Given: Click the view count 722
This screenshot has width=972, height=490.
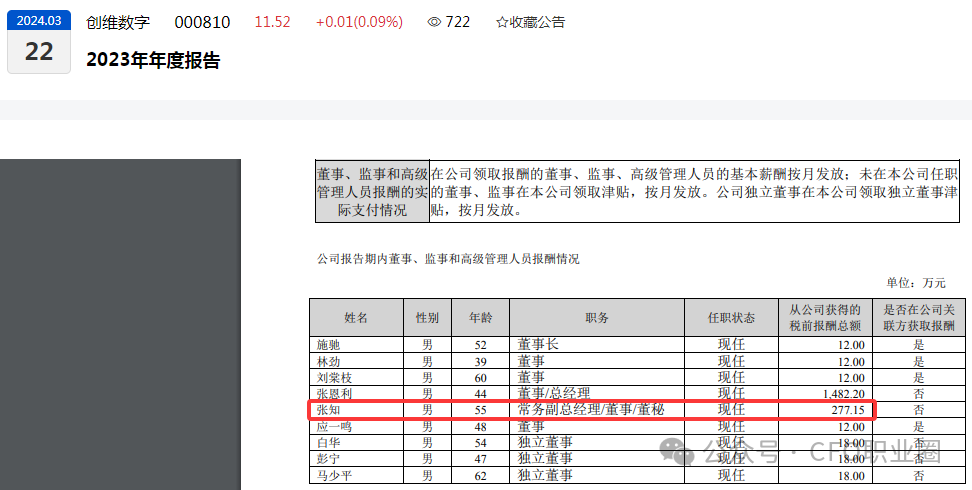Looking at the screenshot, I should click(x=457, y=22).
